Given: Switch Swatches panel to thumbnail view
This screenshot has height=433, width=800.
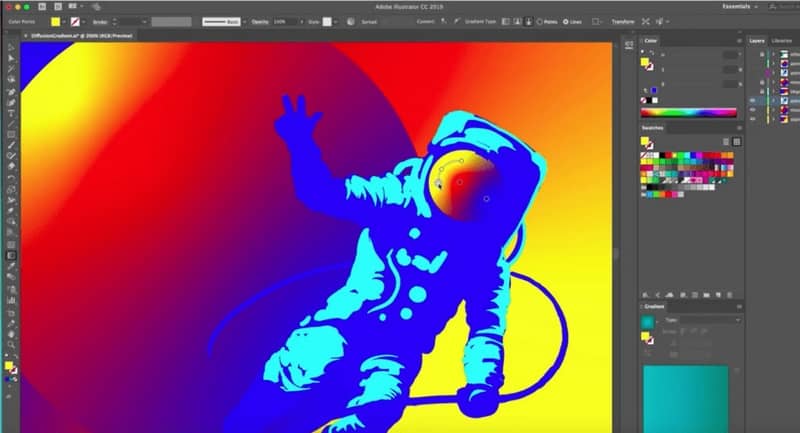Looking at the screenshot, I should tap(736, 142).
